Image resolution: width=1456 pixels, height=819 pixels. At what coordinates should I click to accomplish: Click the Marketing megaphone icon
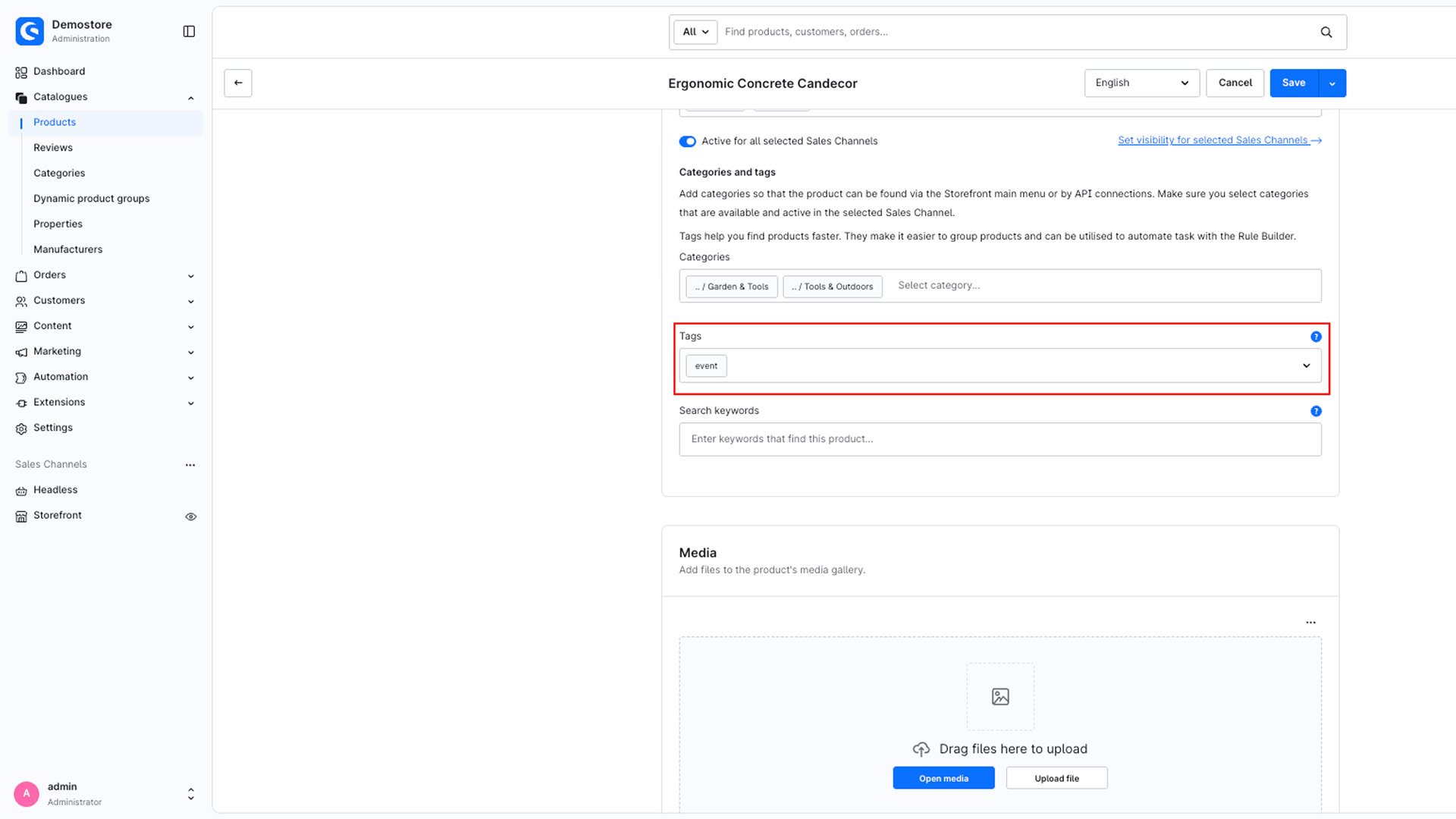21,352
